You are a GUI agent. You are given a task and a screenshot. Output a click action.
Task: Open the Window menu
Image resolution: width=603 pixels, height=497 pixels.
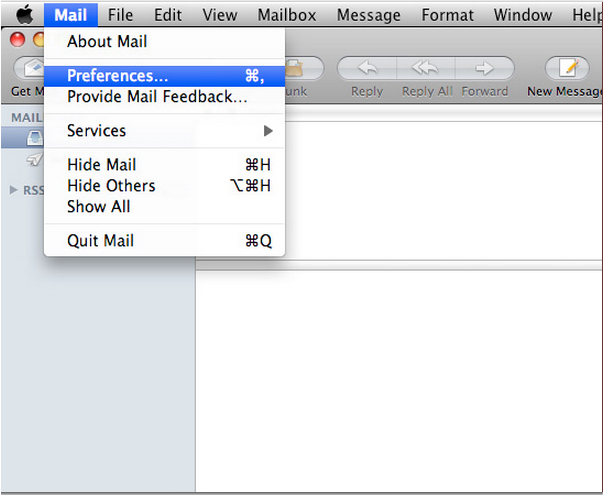[x=523, y=15]
